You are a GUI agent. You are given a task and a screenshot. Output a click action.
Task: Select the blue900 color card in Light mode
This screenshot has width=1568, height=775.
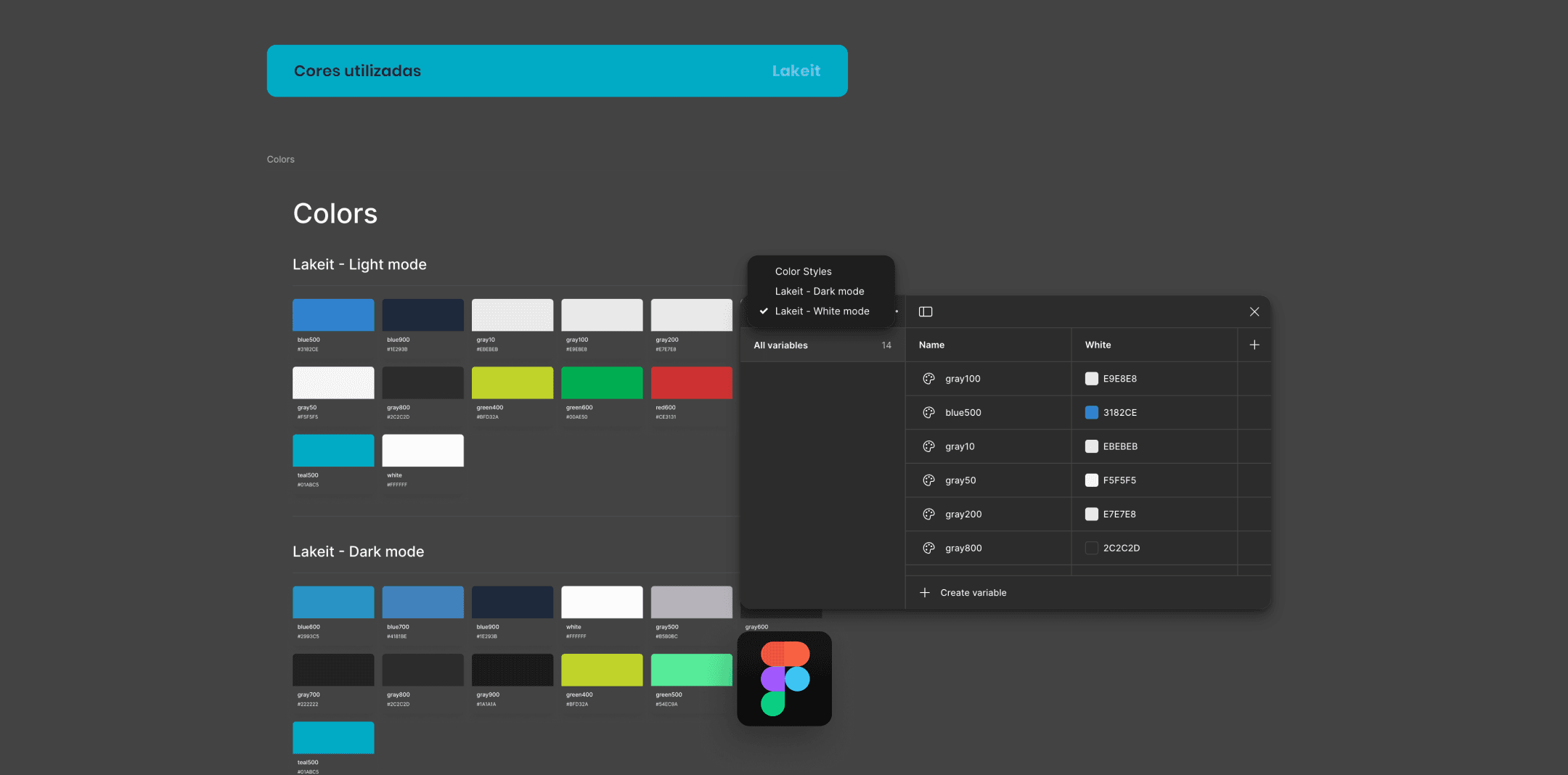tap(423, 327)
